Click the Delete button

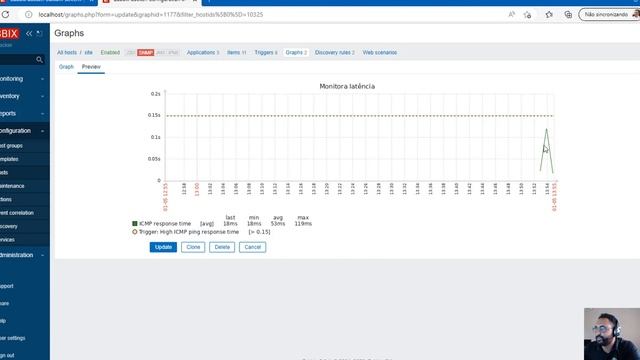click(222, 247)
